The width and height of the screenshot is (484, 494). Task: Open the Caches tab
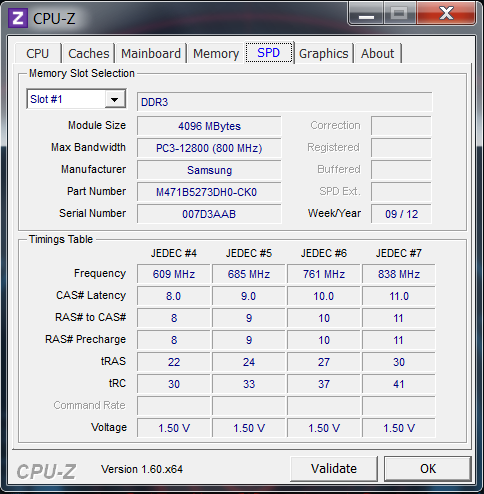89,53
